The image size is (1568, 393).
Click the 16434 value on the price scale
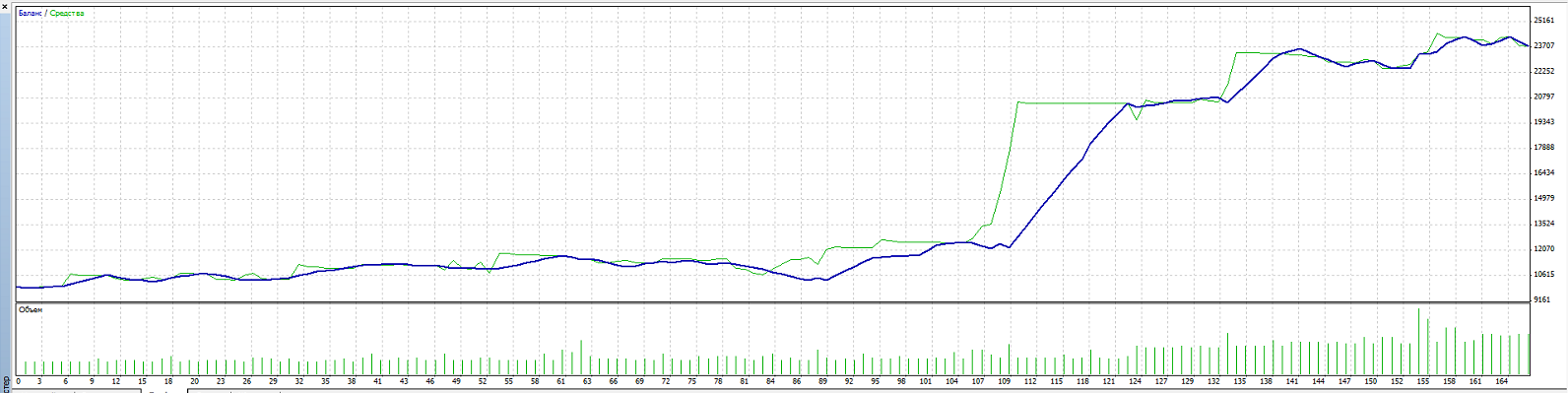tap(1543, 172)
